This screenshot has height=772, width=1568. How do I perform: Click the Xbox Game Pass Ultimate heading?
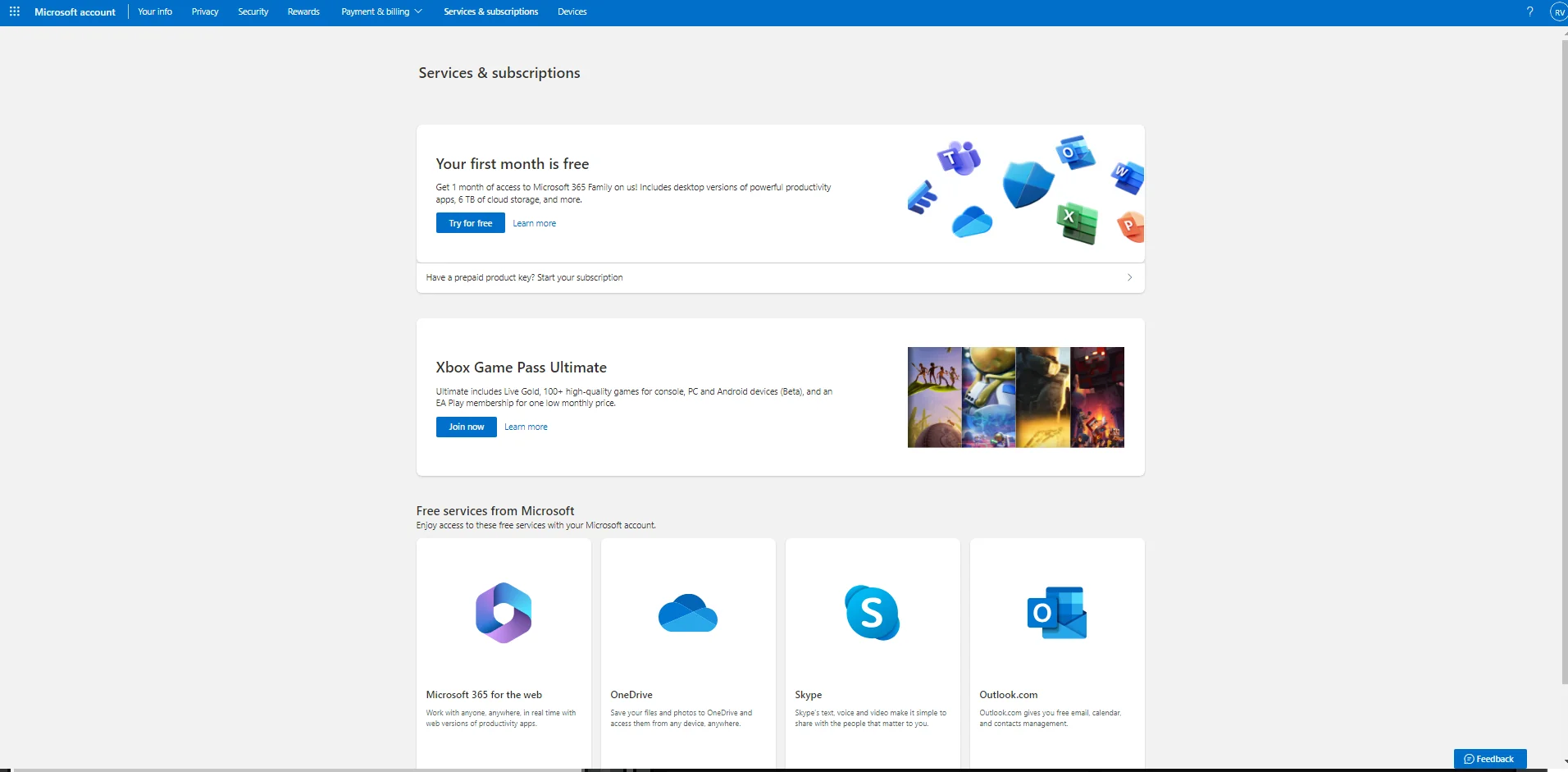(x=522, y=368)
